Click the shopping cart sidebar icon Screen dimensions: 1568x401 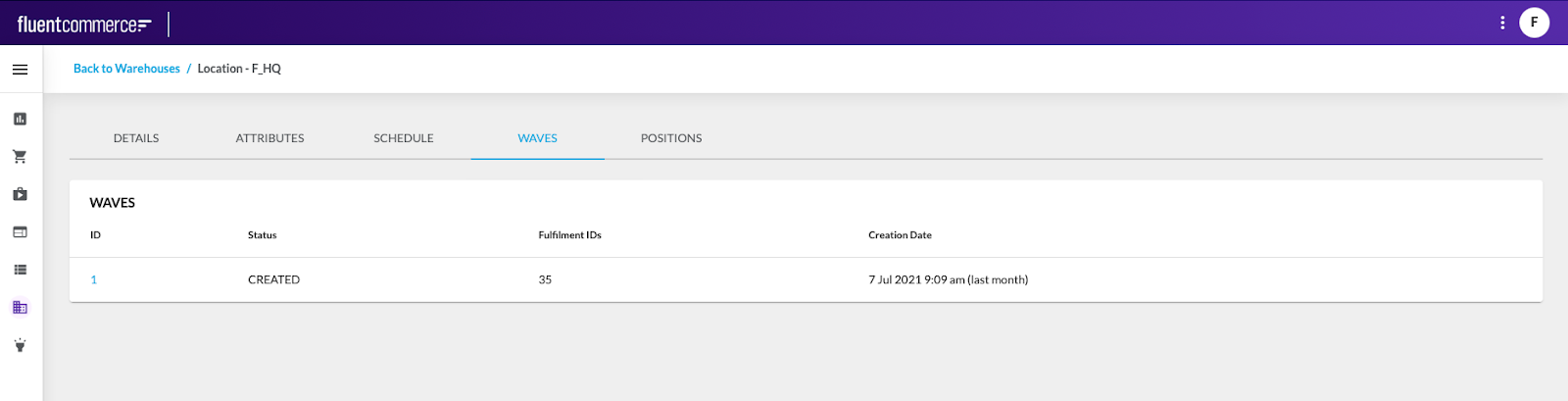(20, 157)
